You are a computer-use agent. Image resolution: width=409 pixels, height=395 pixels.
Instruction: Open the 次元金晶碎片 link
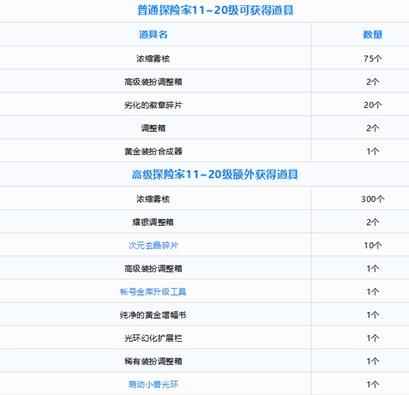(x=153, y=245)
